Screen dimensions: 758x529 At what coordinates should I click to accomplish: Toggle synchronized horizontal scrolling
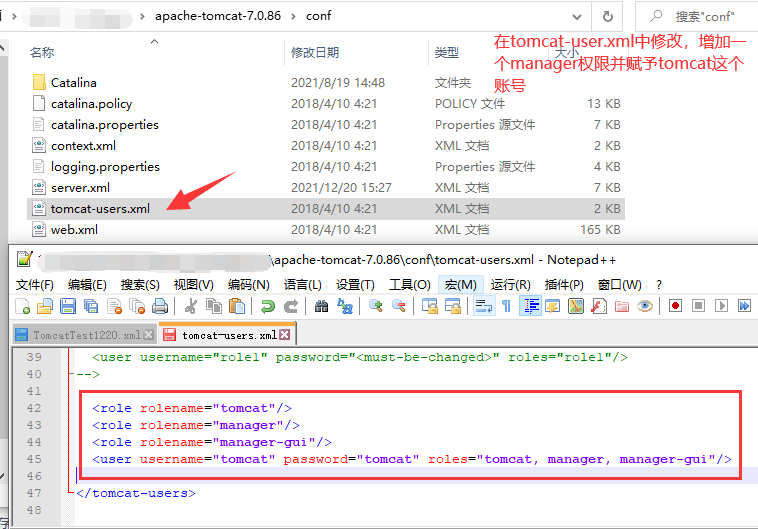(x=452, y=306)
